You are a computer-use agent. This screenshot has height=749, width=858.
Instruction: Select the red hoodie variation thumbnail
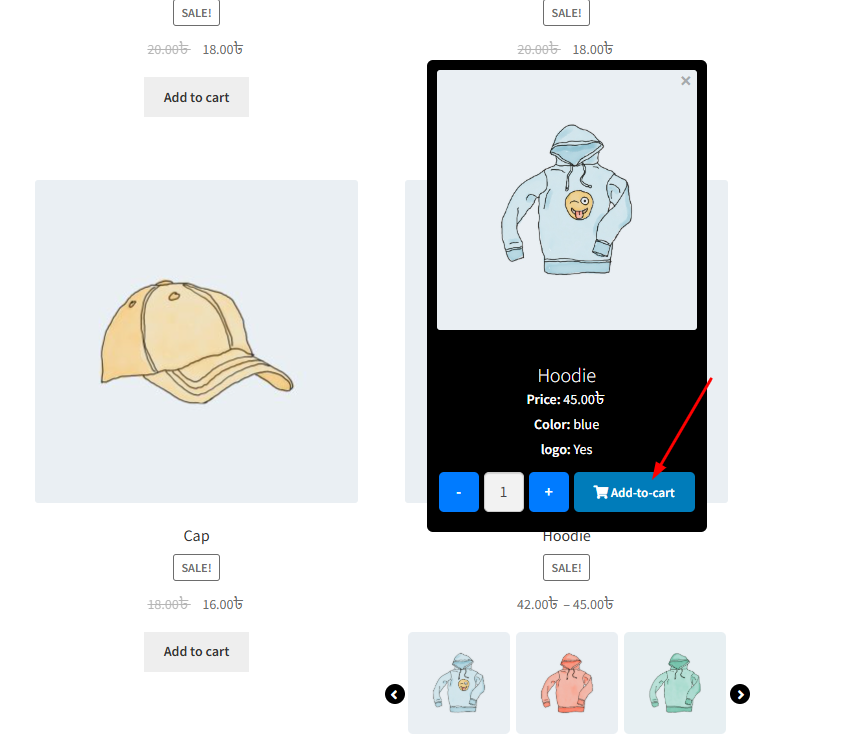pos(566,683)
